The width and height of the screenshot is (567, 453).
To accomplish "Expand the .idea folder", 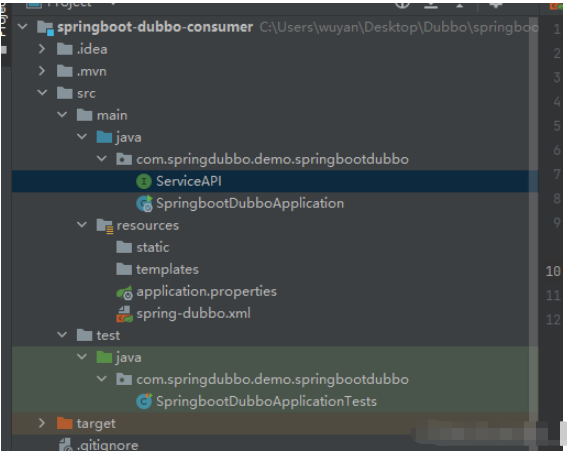I will pyautogui.click(x=42, y=49).
